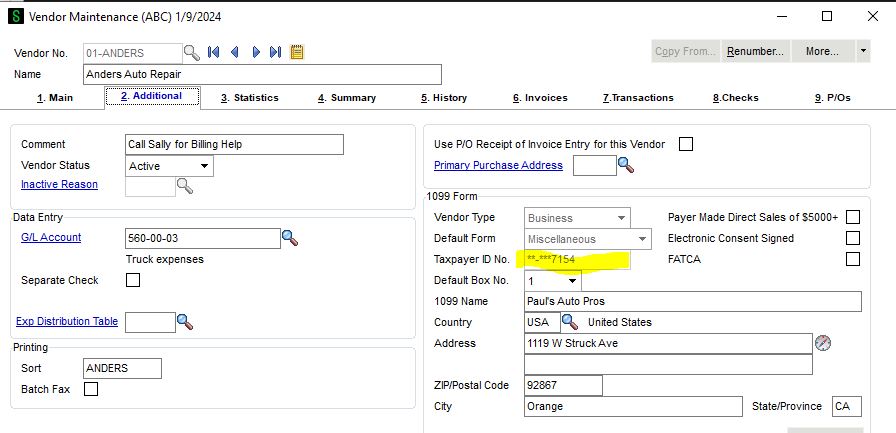The height and width of the screenshot is (433, 896).
Task: Expand the Vendor Status dropdown
Action: (x=204, y=166)
